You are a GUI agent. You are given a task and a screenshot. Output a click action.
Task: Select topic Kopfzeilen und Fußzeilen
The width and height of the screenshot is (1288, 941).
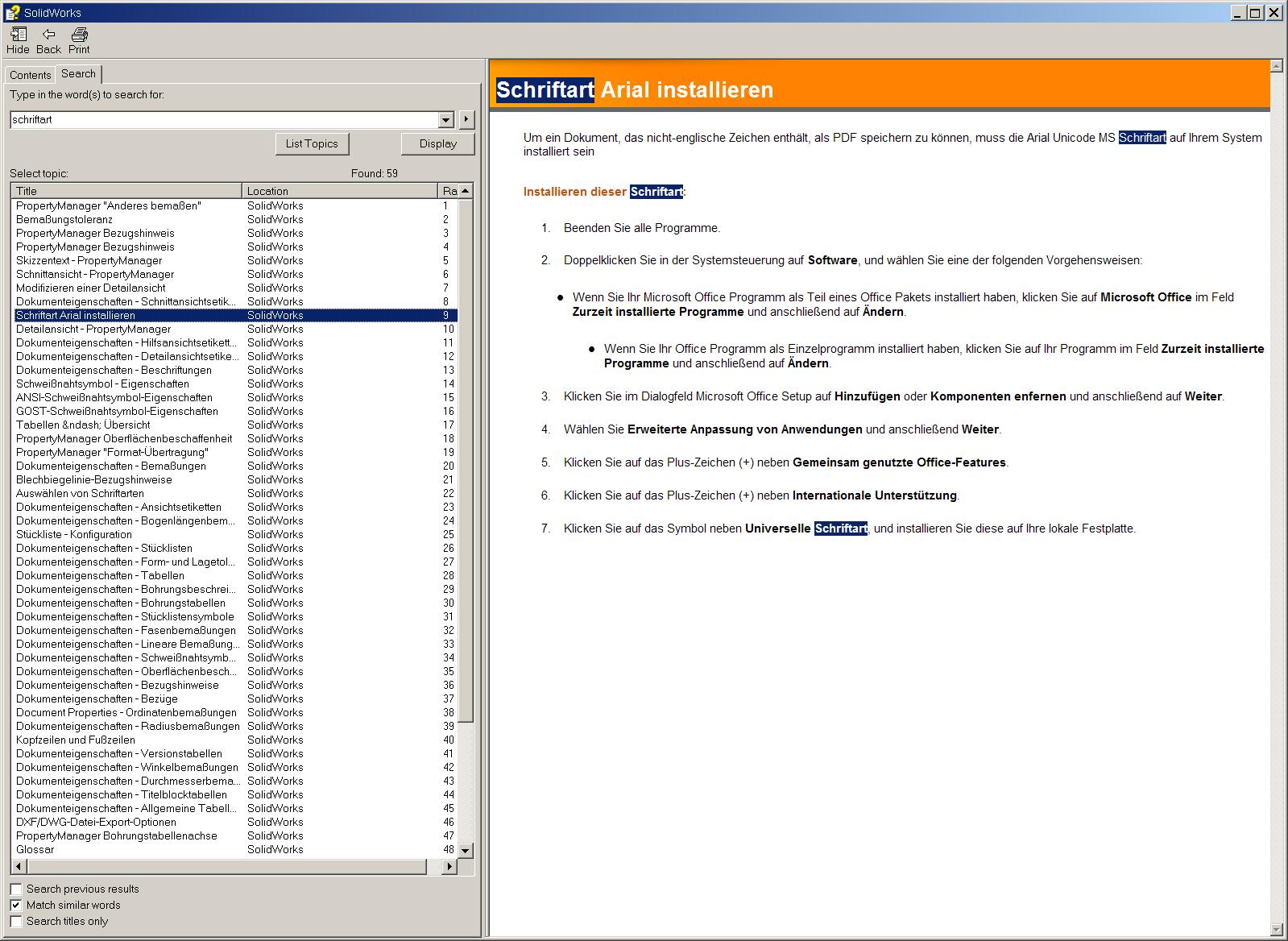coord(234,740)
